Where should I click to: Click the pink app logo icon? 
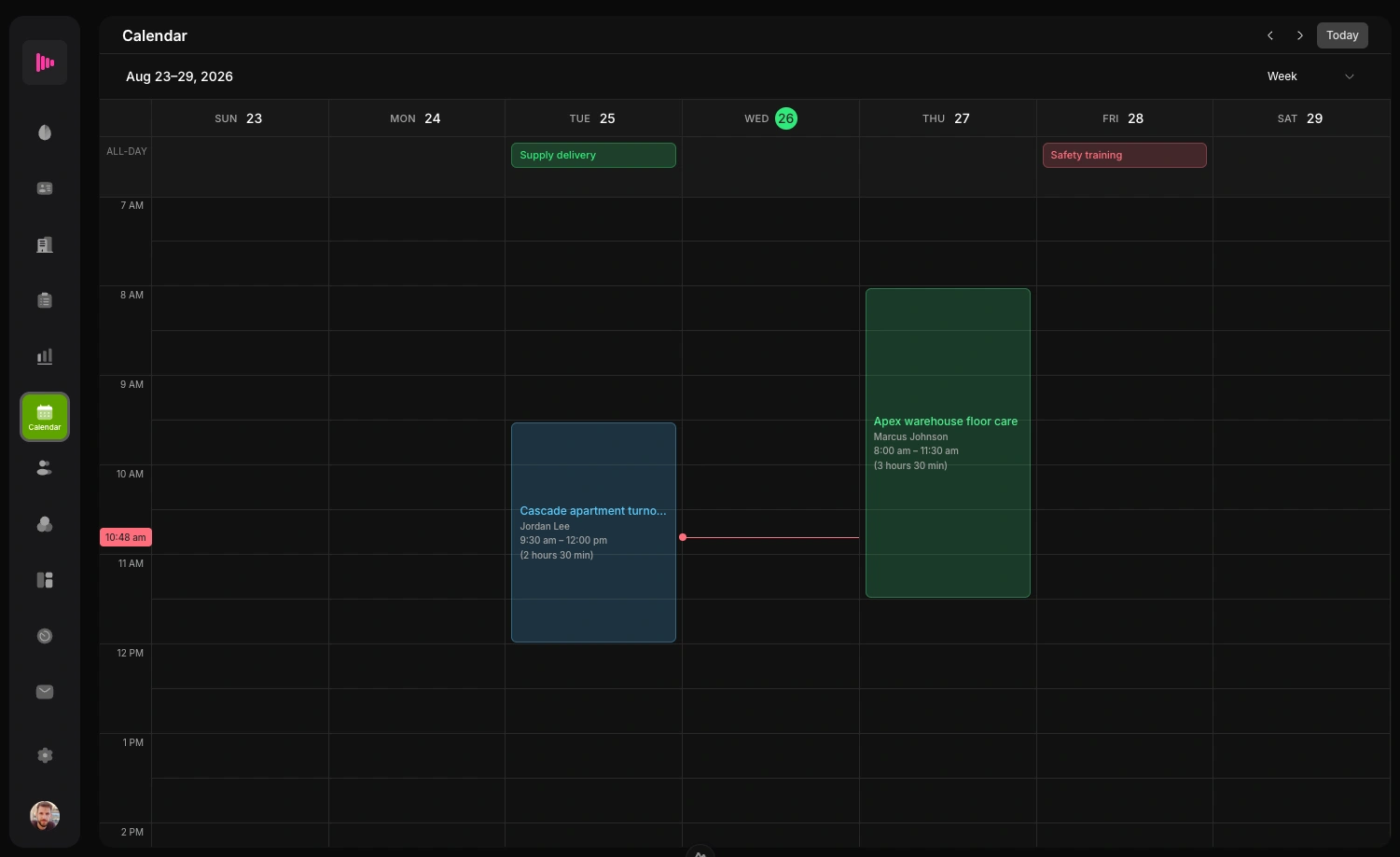pos(45,62)
